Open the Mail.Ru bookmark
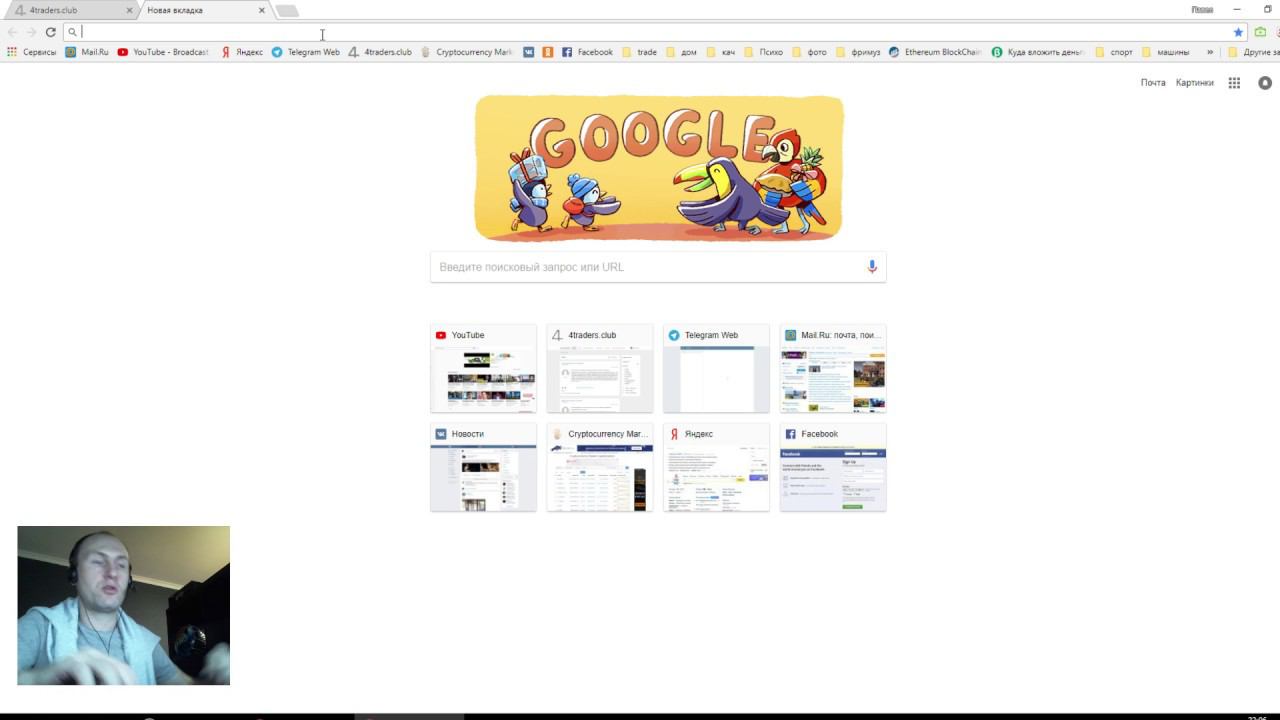 [x=87, y=52]
